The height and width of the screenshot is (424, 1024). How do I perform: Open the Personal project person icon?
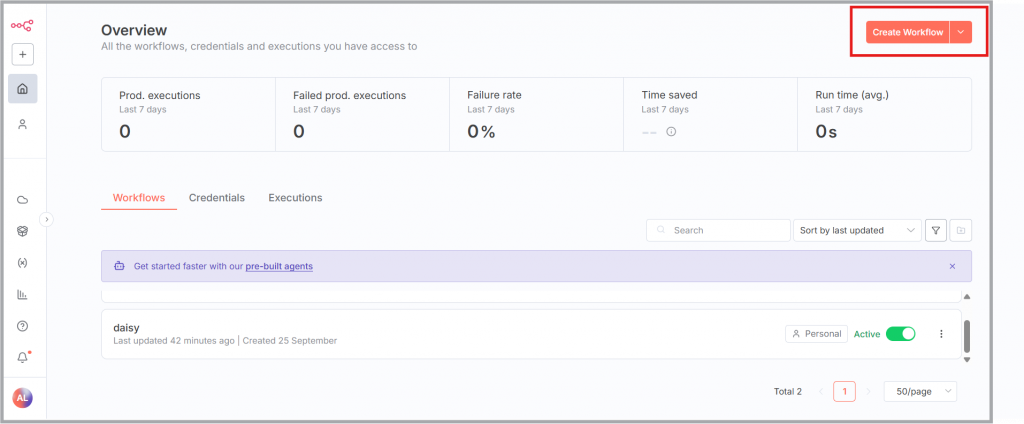point(23,124)
